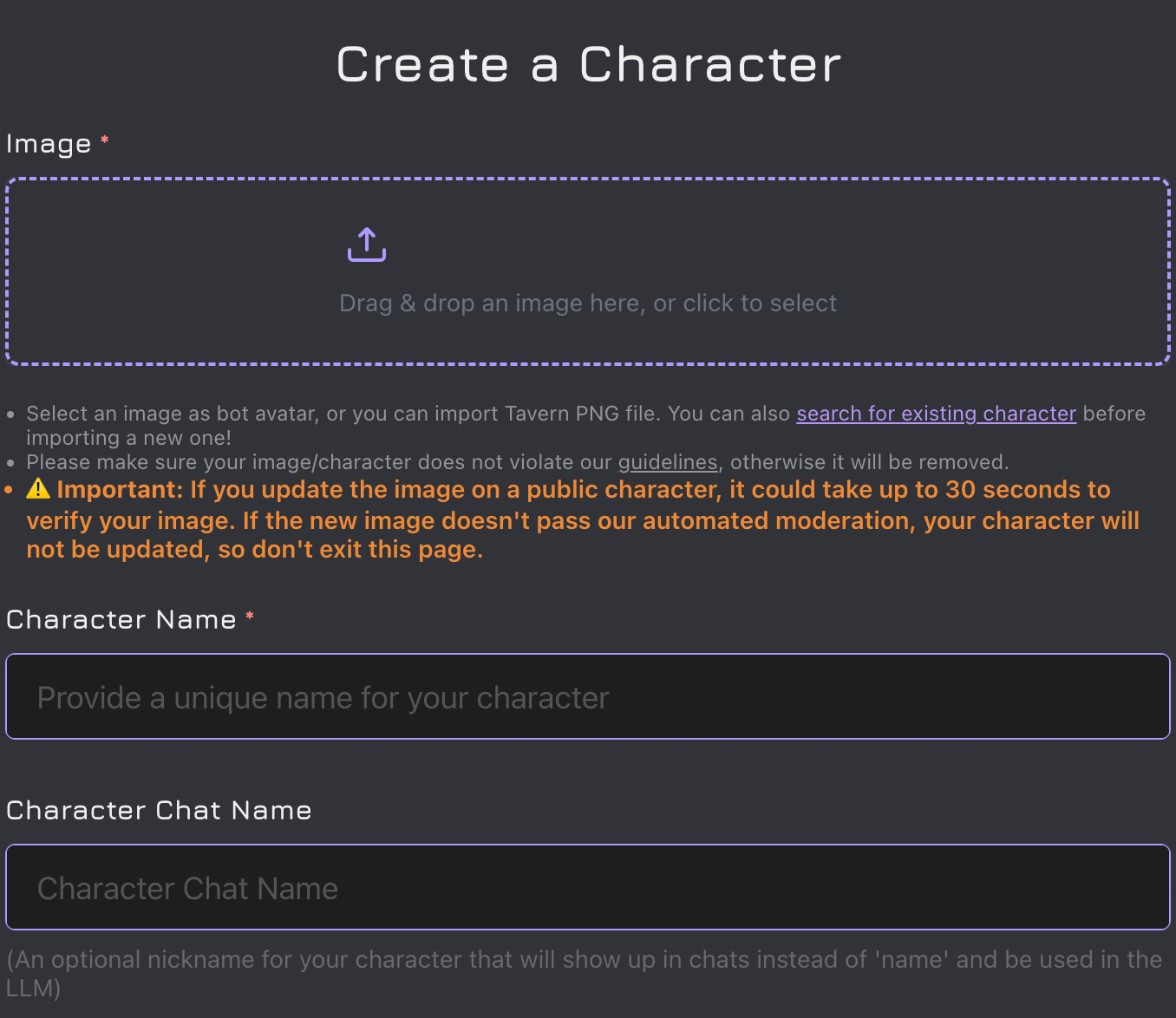Click the orange 'Important' warning message

pos(583,520)
